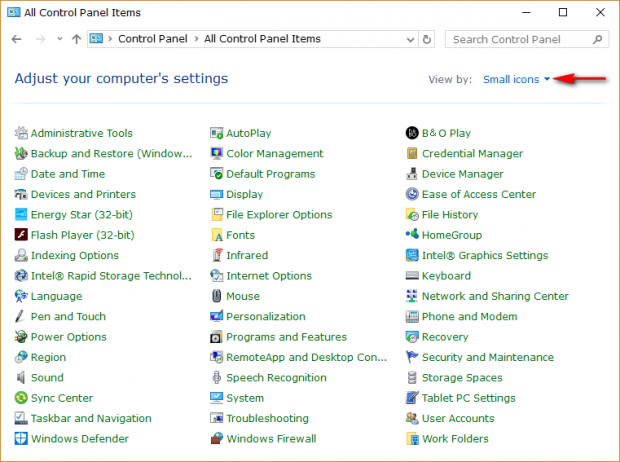620x462 pixels.
Task: Click the Forward navigation arrow
Action: [x=40, y=39]
